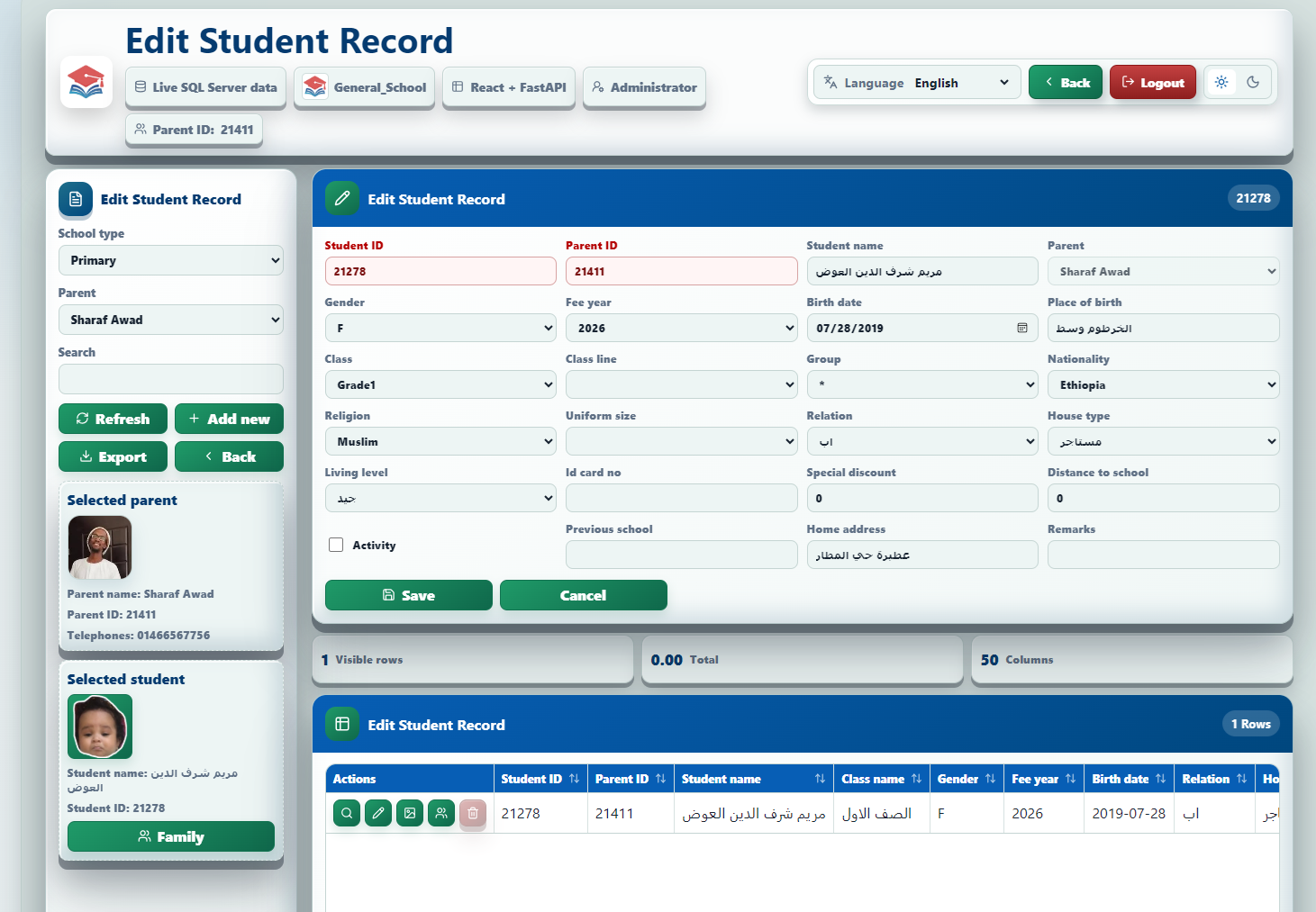This screenshot has width=1316, height=912.
Task: Click the sidebar Back button
Action: click(x=229, y=456)
